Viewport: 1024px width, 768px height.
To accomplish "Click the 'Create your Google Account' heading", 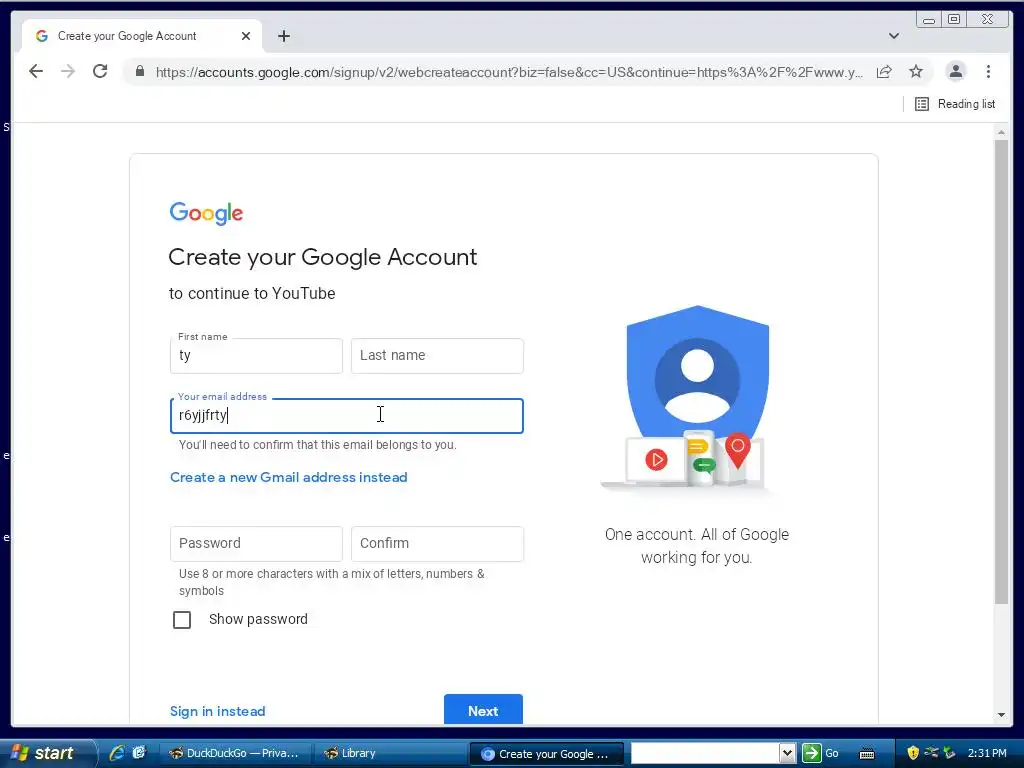I will pyautogui.click(x=323, y=257).
